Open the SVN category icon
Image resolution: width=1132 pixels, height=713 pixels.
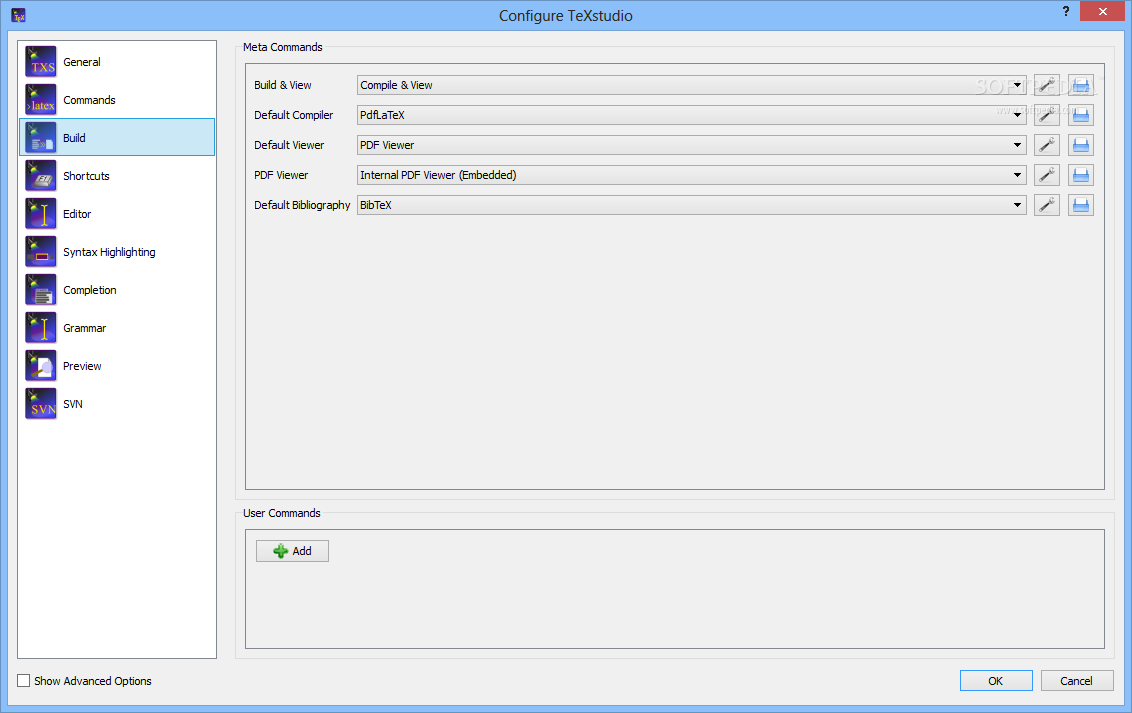[x=40, y=403]
